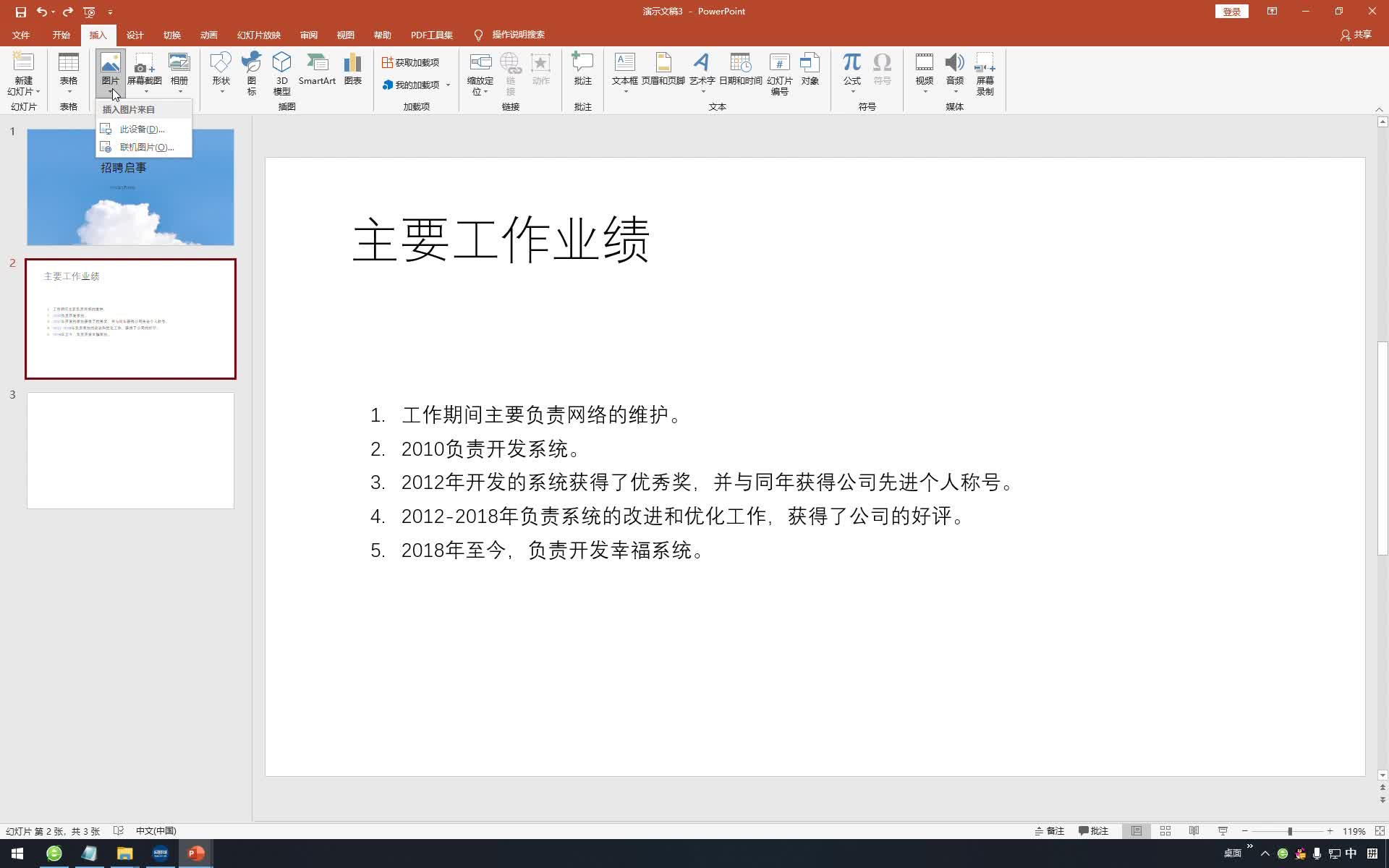The image size is (1389, 868).
Task: Click the Share (共享) button
Action: coord(1356,35)
